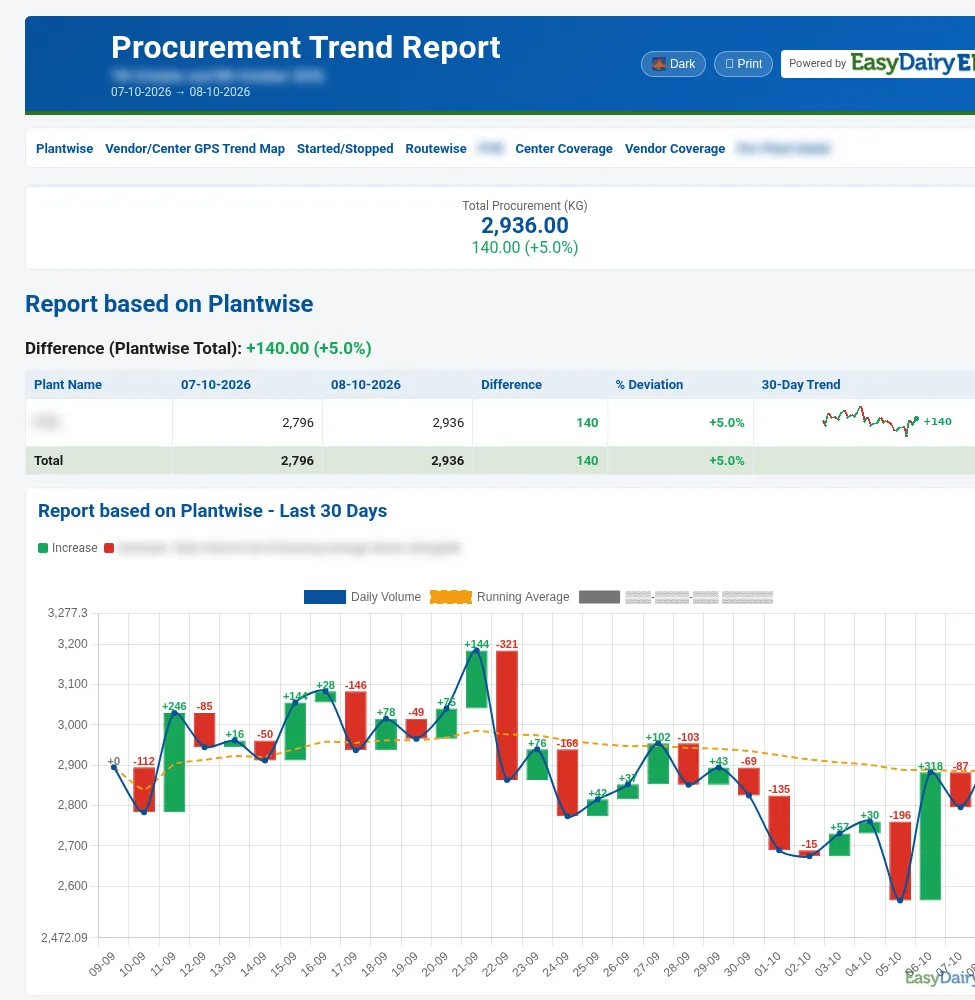
Task: Navigate to Center Coverage link
Action: pos(564,149)
